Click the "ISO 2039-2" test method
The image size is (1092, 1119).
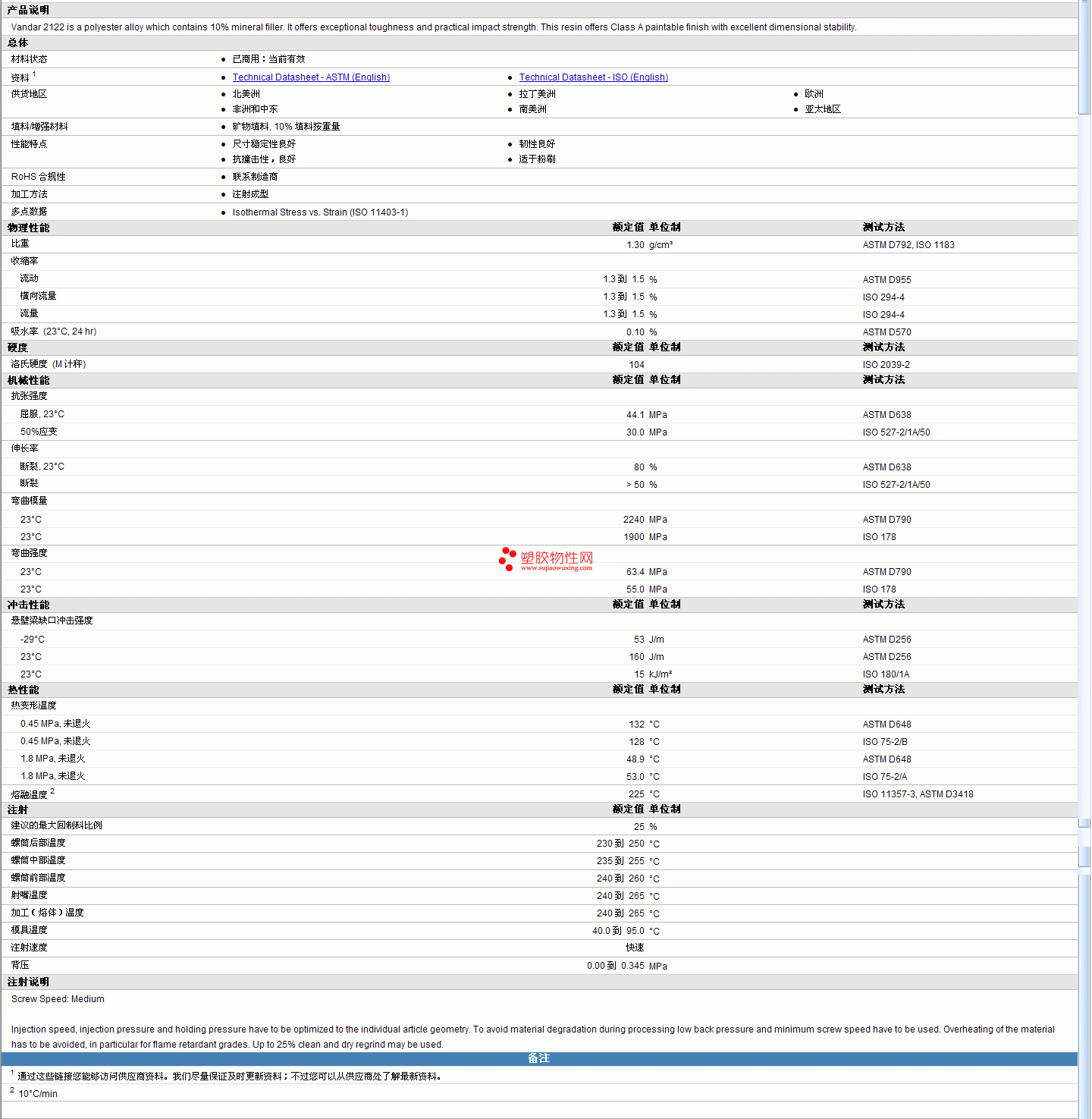point(886,365)
